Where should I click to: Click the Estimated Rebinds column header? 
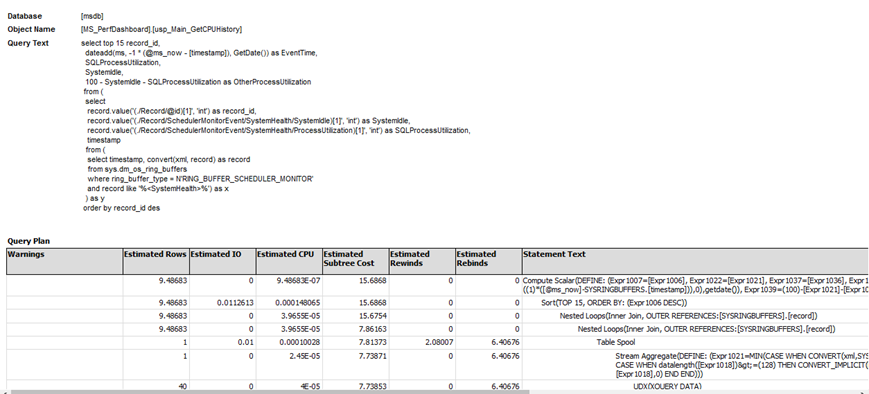[x=488, y=262]
